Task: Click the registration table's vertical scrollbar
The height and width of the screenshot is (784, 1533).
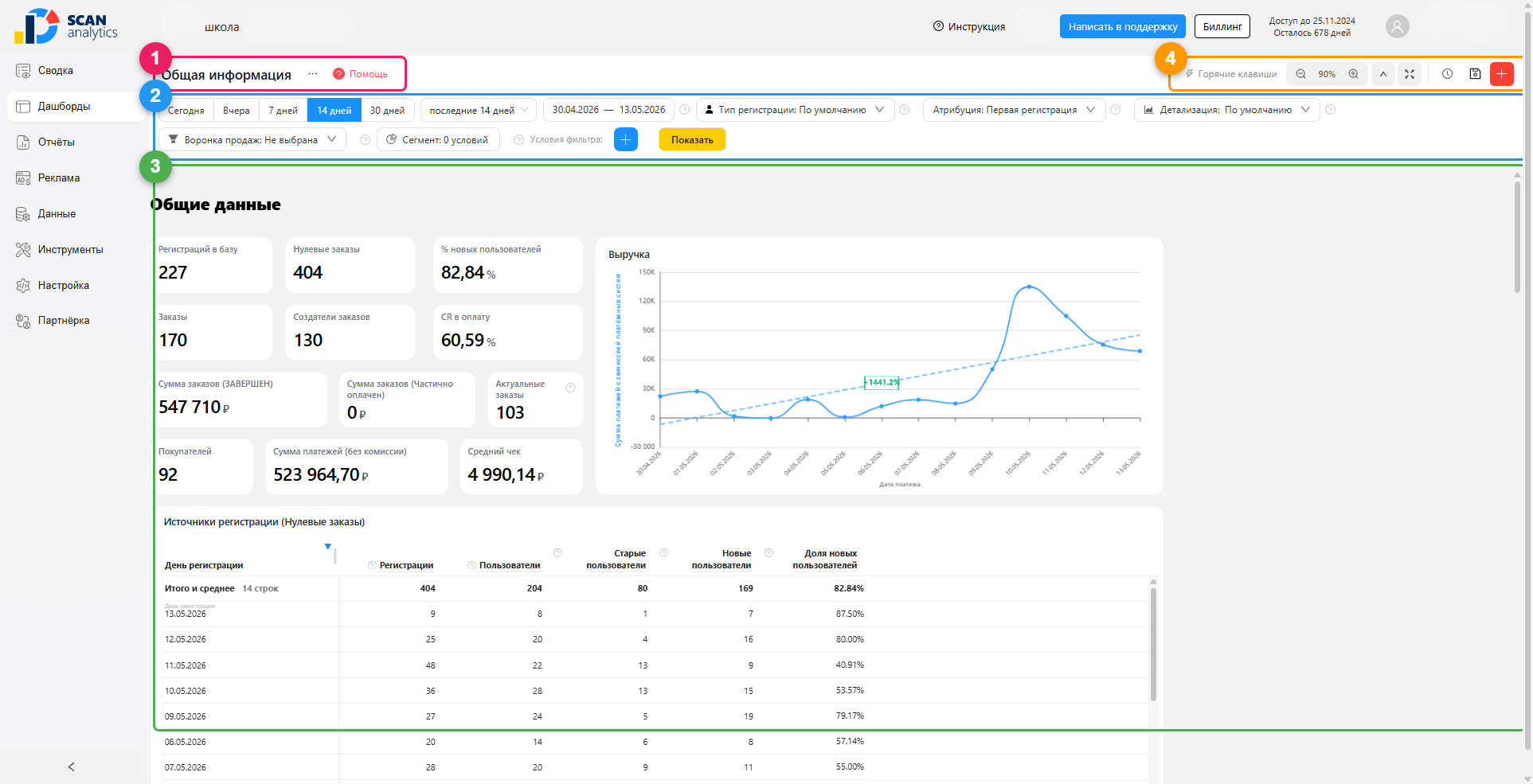Action: (1153, 645)
